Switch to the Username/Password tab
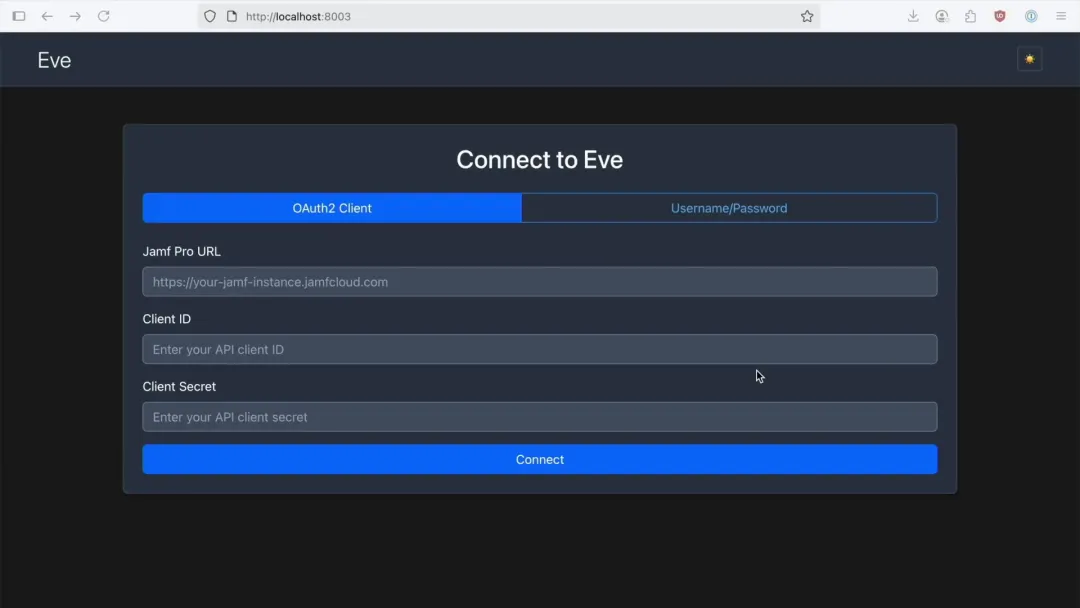 pos(729,208)
